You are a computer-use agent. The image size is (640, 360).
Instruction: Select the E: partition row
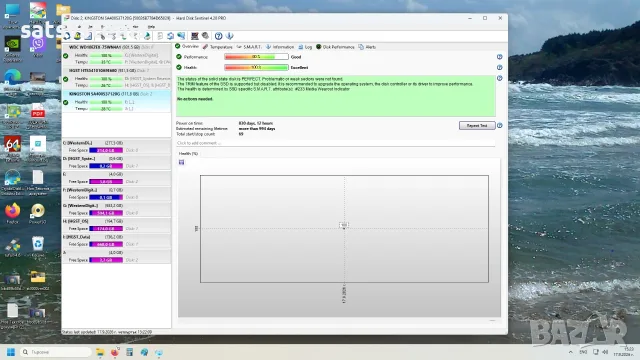tap(116, 178)
